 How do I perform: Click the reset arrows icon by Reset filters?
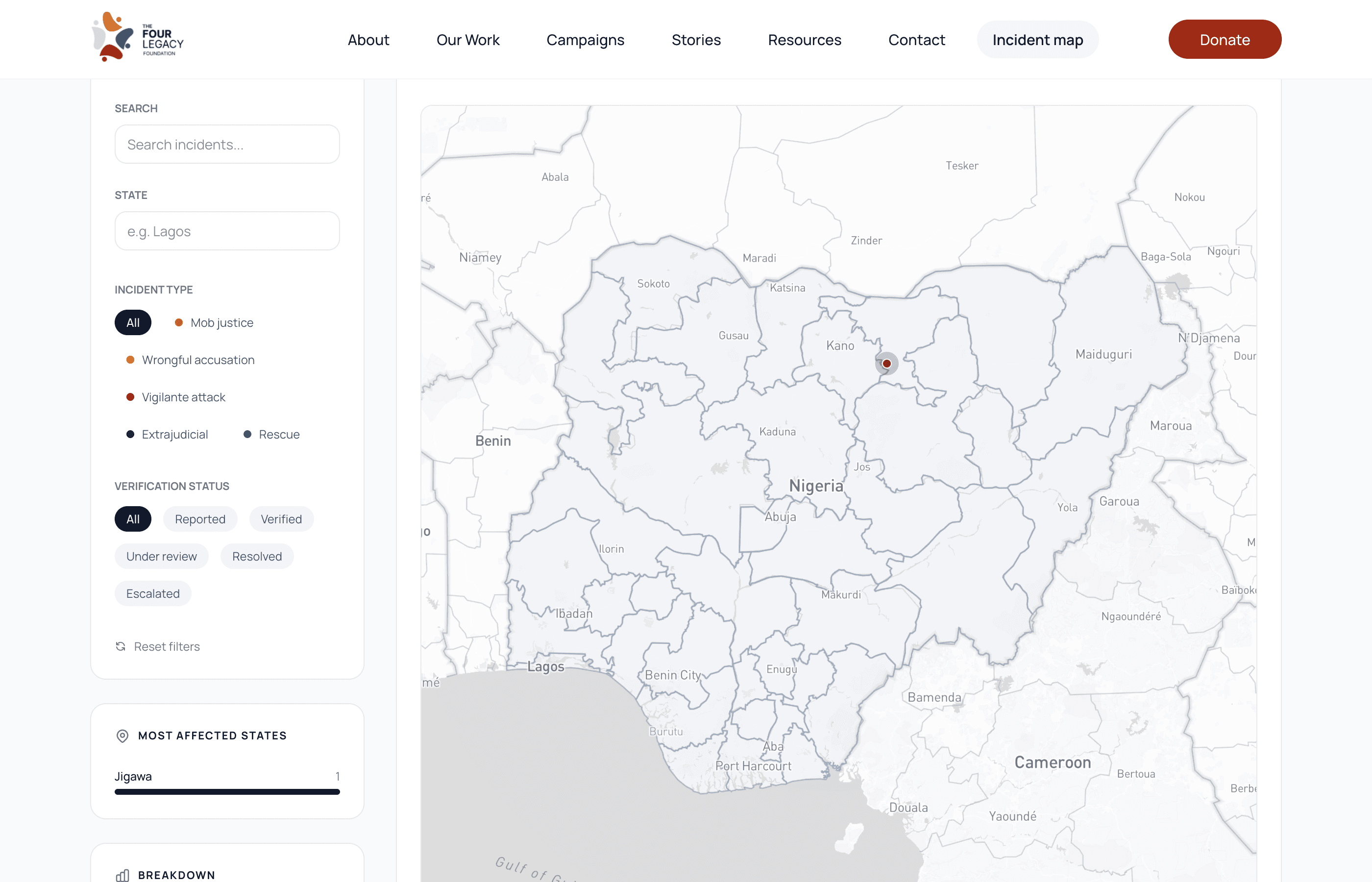[121, 647]
